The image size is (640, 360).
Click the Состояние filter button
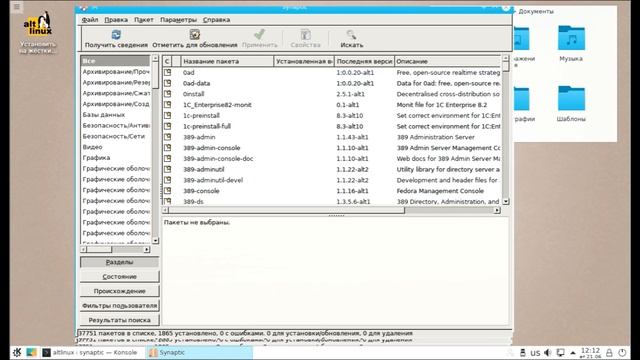(120, 277)
